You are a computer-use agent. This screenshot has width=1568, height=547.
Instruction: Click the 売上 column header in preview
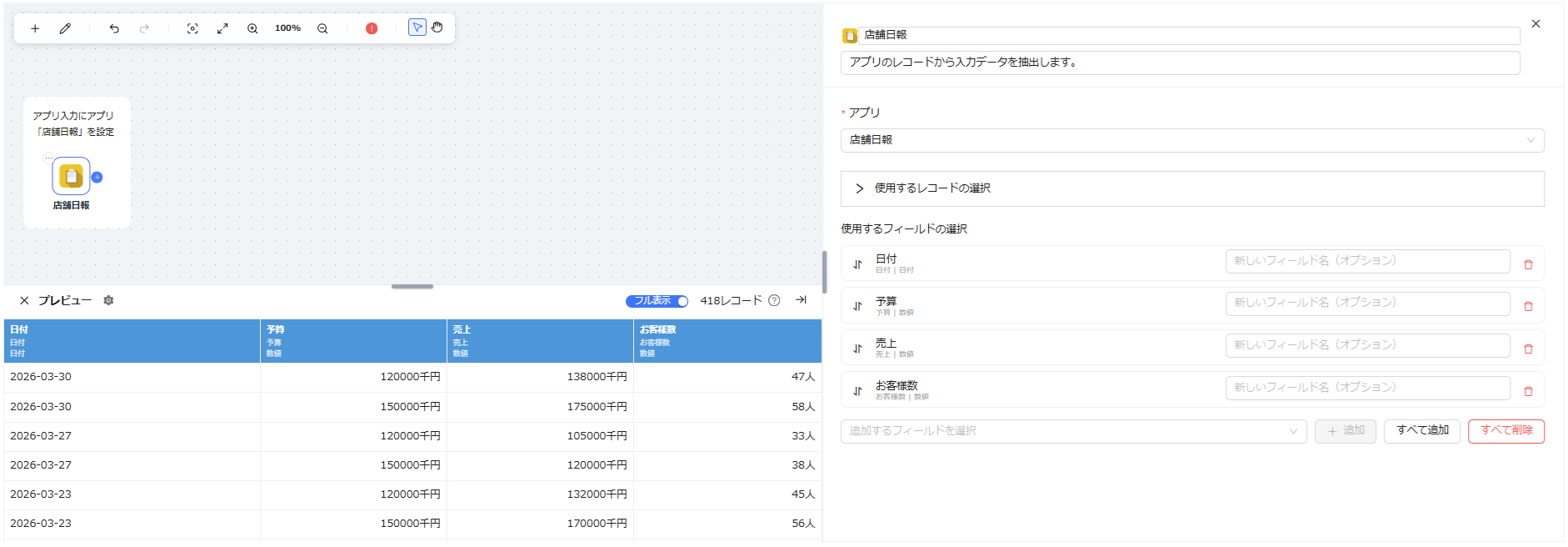point(540,341)
